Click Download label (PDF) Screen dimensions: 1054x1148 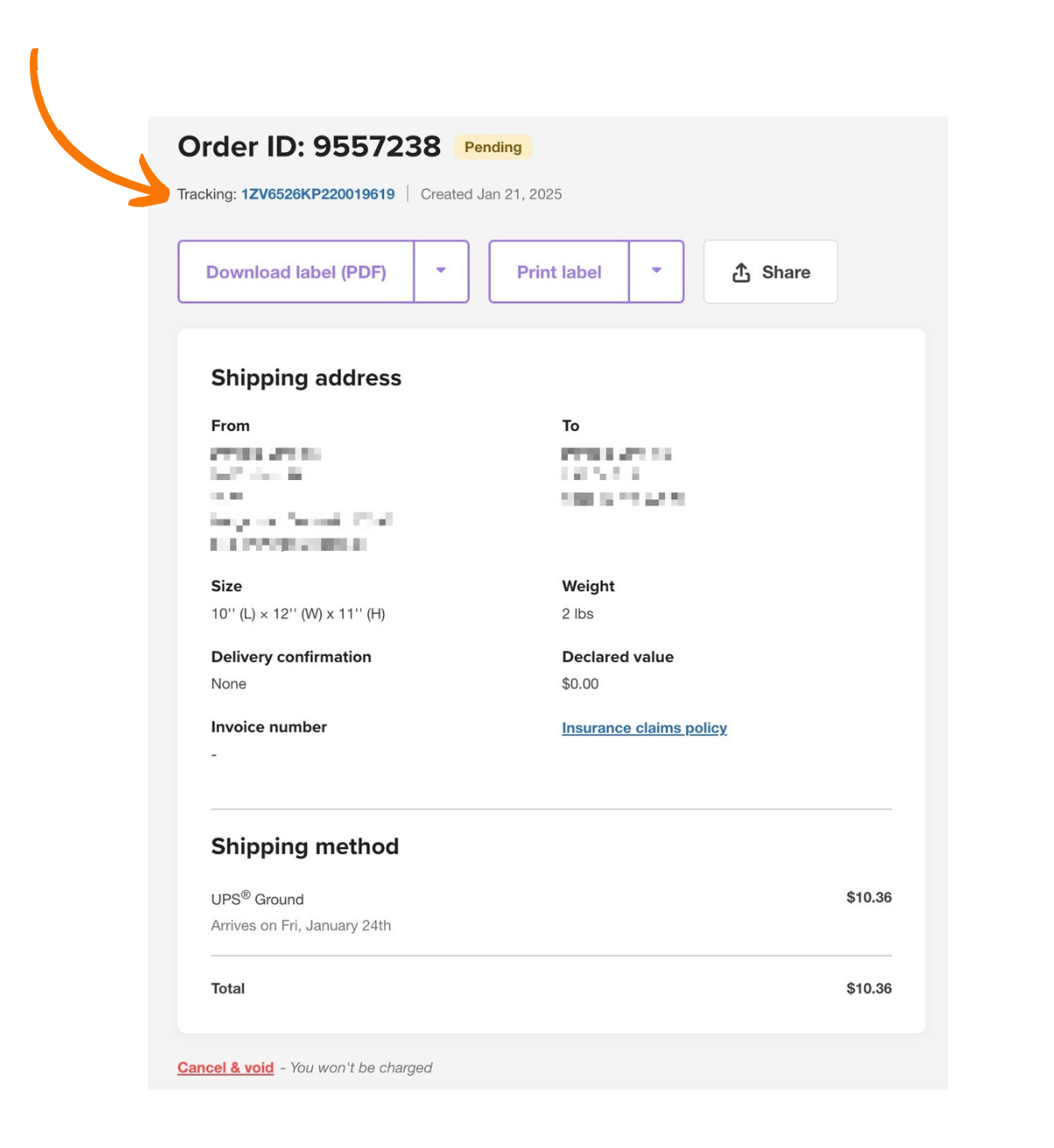[296, 272]
